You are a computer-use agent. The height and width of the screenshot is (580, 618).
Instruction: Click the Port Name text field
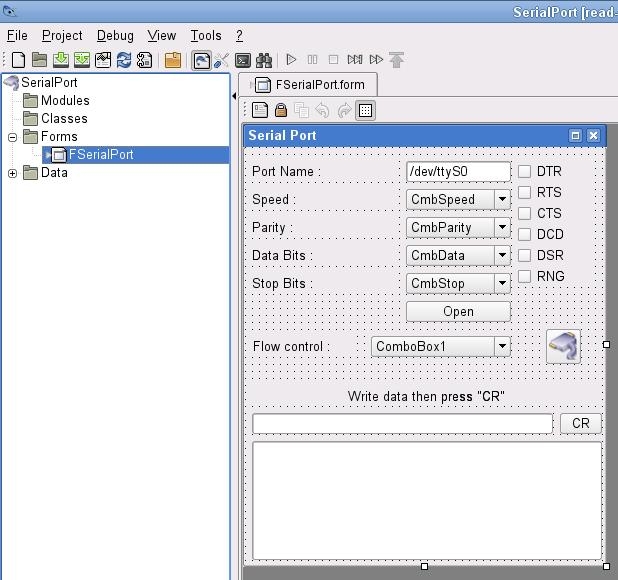457,171
